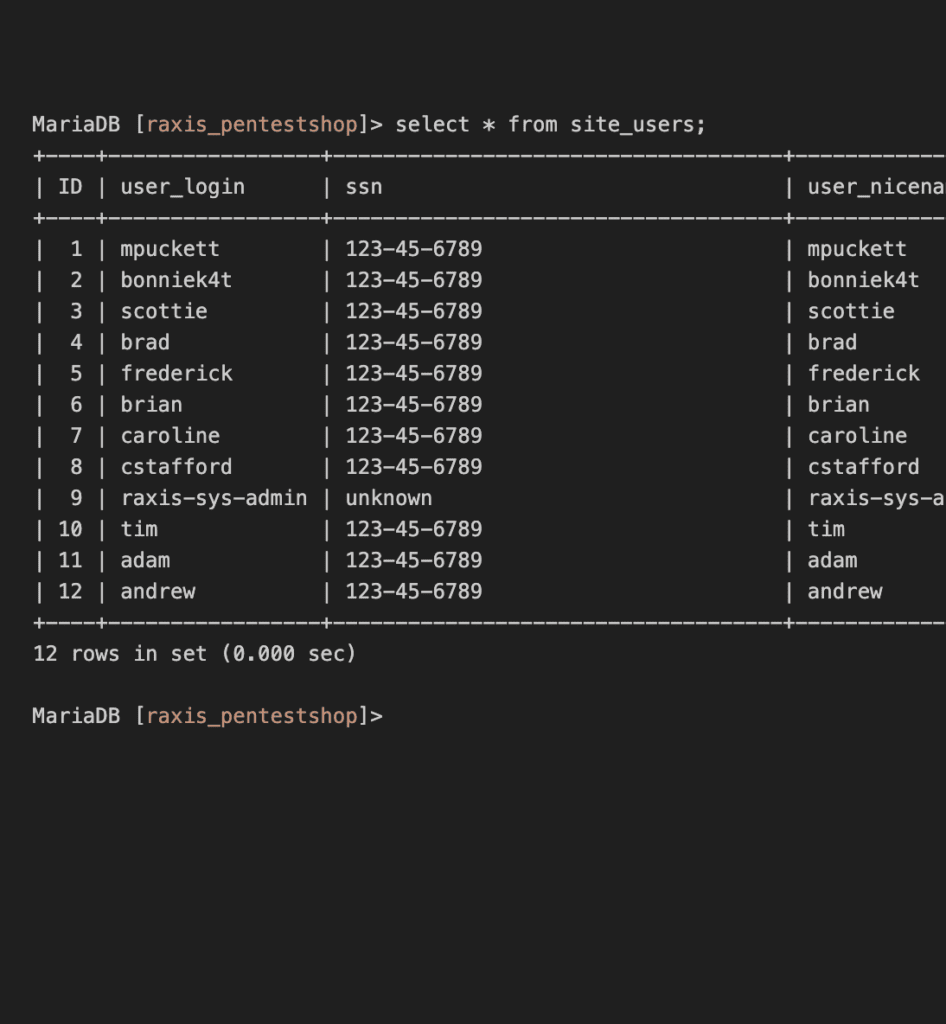The width and height of the screenshot is (946, 1024).
Task: Click frederick in user_login column
Action: click(176, 374)
